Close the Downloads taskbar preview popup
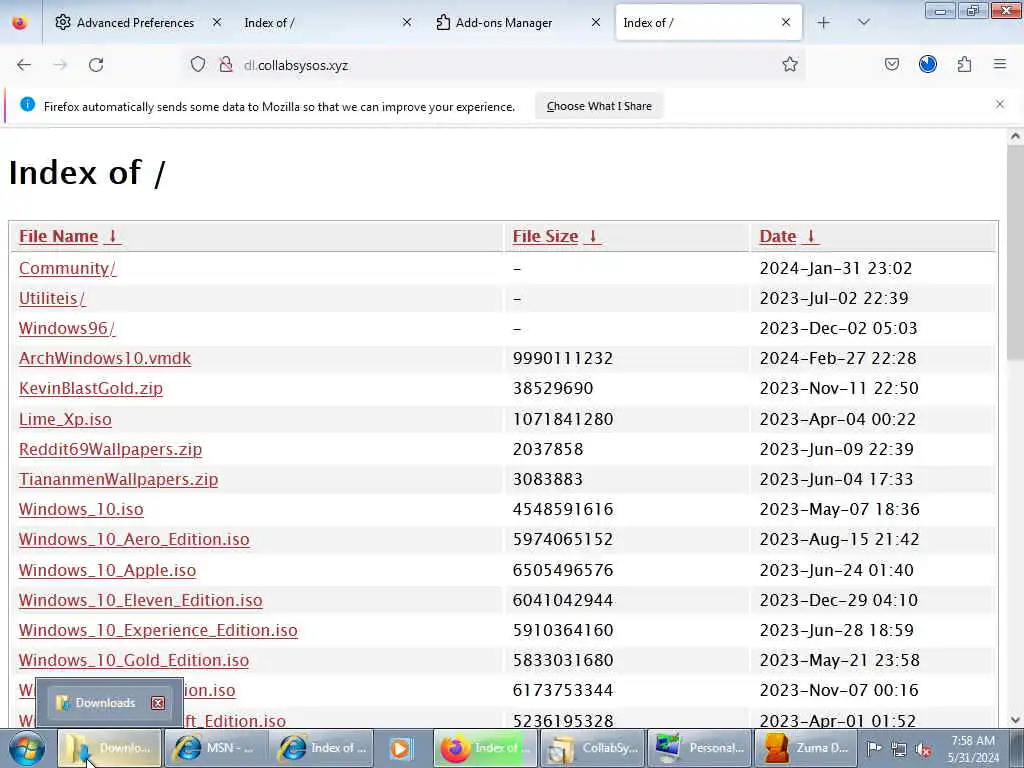The height and width of the screenshot is (768, 1024). click(x=158, y=703)
